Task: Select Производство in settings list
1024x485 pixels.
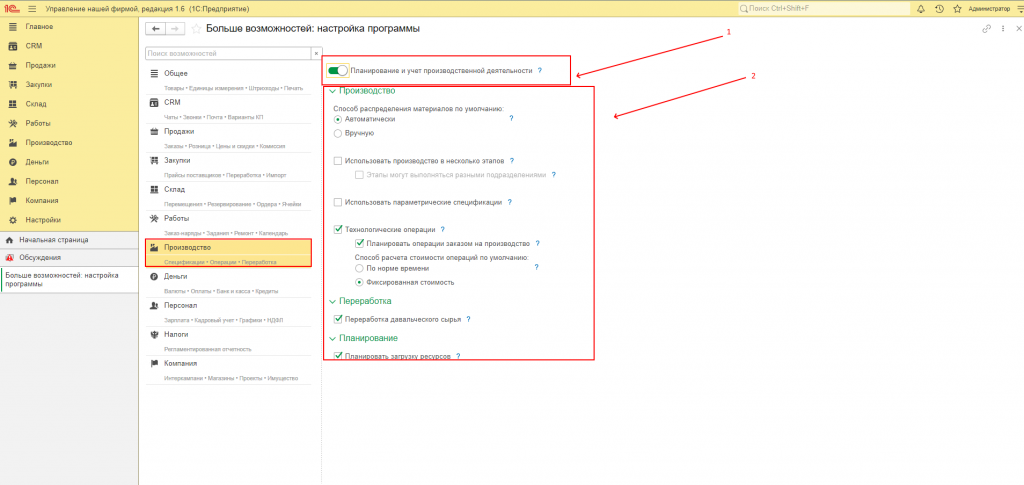Action: point(228,253)
